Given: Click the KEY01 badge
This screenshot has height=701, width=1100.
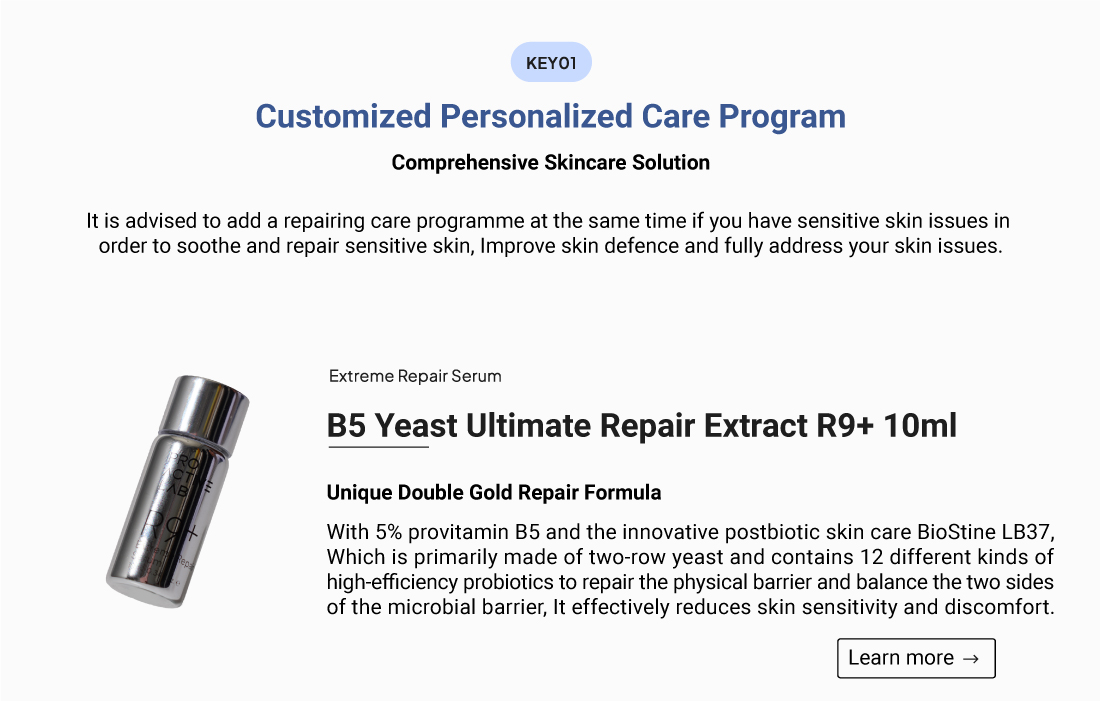Looking at the screenshot, I should (x=551, y=63).
